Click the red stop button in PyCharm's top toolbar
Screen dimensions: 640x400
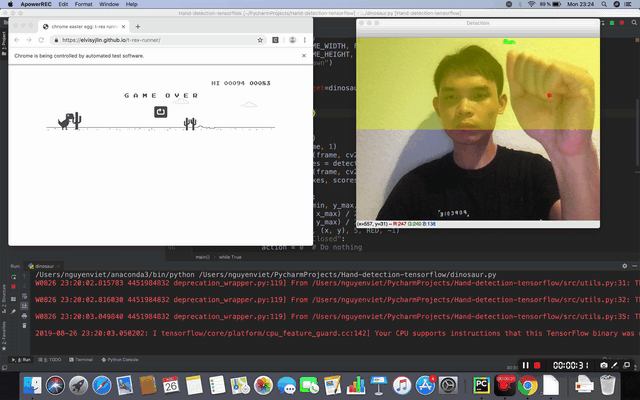pyautogui.click(x=622, y=22)
